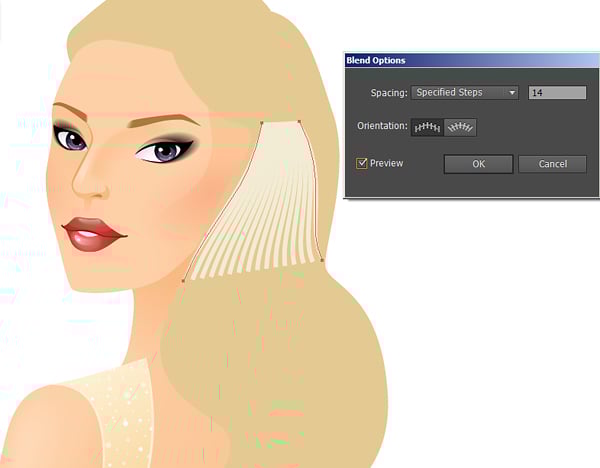Select Align to Path orientation icon
Viewport: 600px width, 468px height.
click(x=460, y=127)
